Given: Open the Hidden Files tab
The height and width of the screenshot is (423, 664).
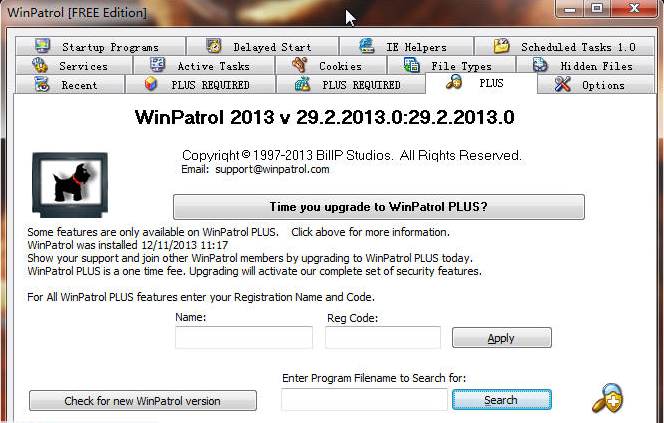Looking at the screenshot, I should (x=586, y=66).
